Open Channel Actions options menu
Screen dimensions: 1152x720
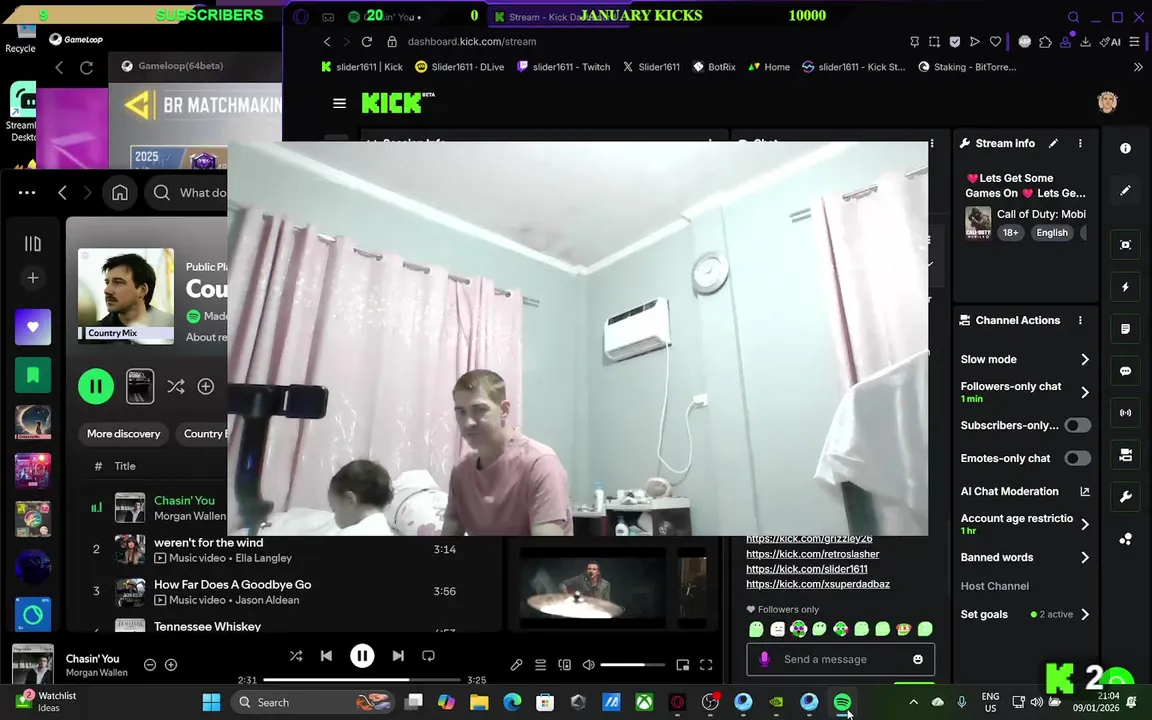click(1080, 320)
